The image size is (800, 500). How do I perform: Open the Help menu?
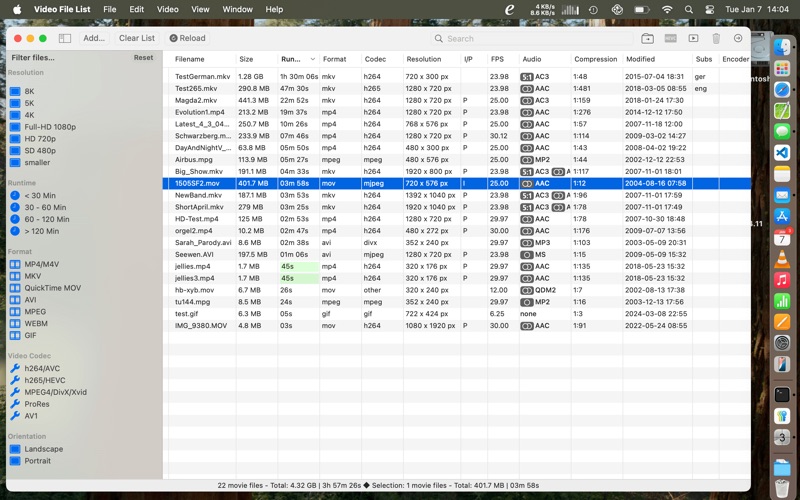click(x=274, y=9)
